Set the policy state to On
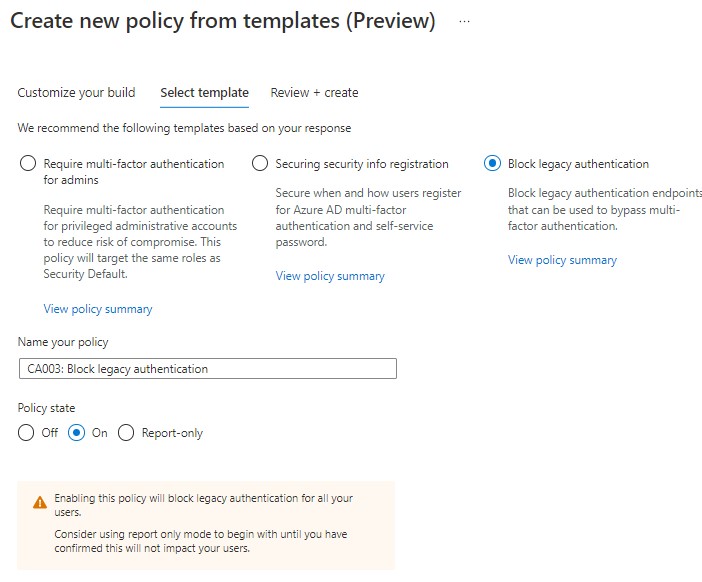702x582 pixels. (x=77, y=433)
